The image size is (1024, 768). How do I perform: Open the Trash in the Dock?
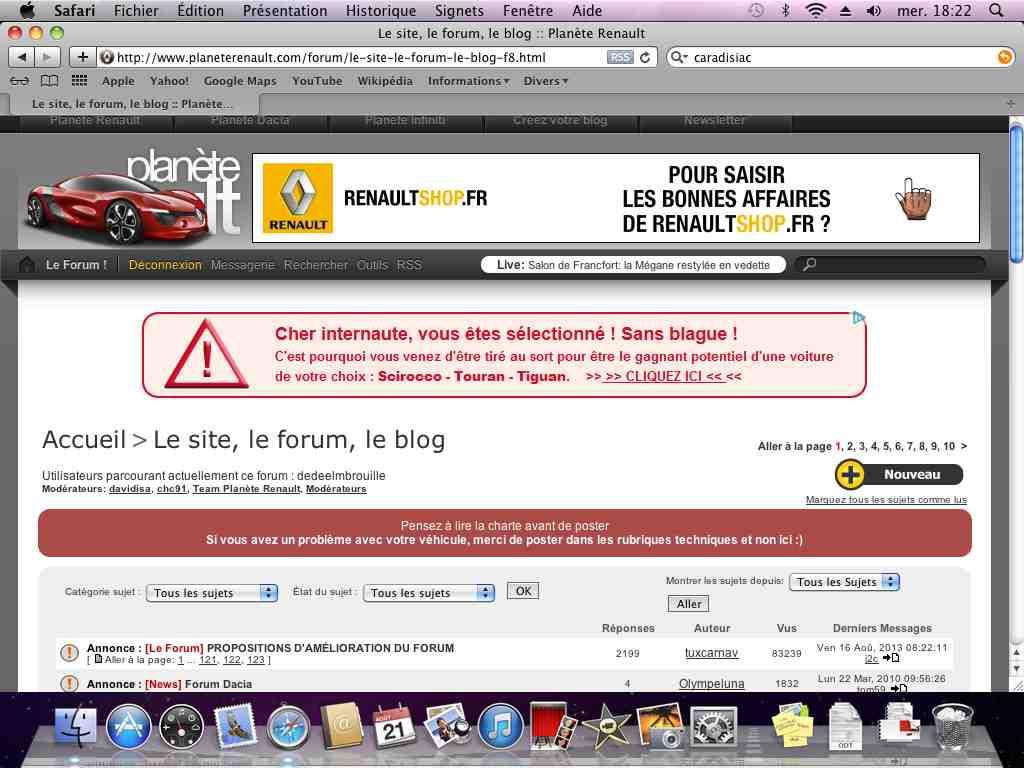pyautogui.click(x=952, y=726)
